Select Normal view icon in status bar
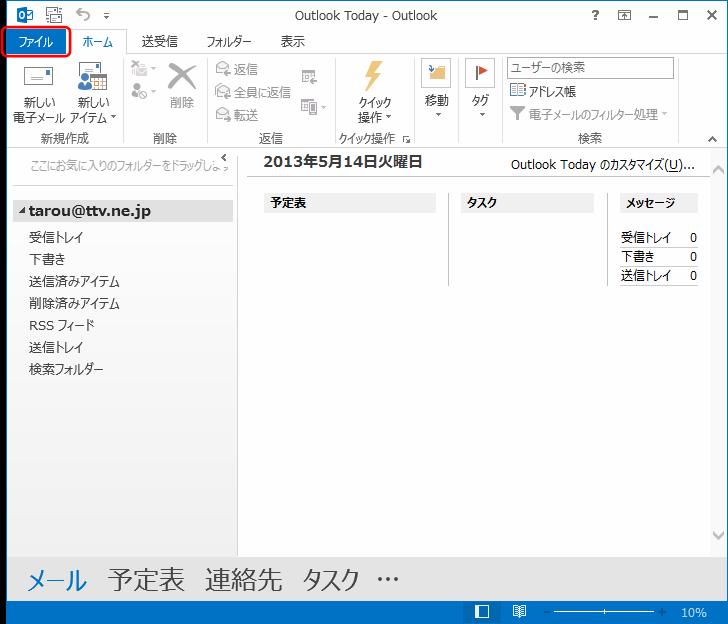The image size is (728, 624). tap(482, 612)
